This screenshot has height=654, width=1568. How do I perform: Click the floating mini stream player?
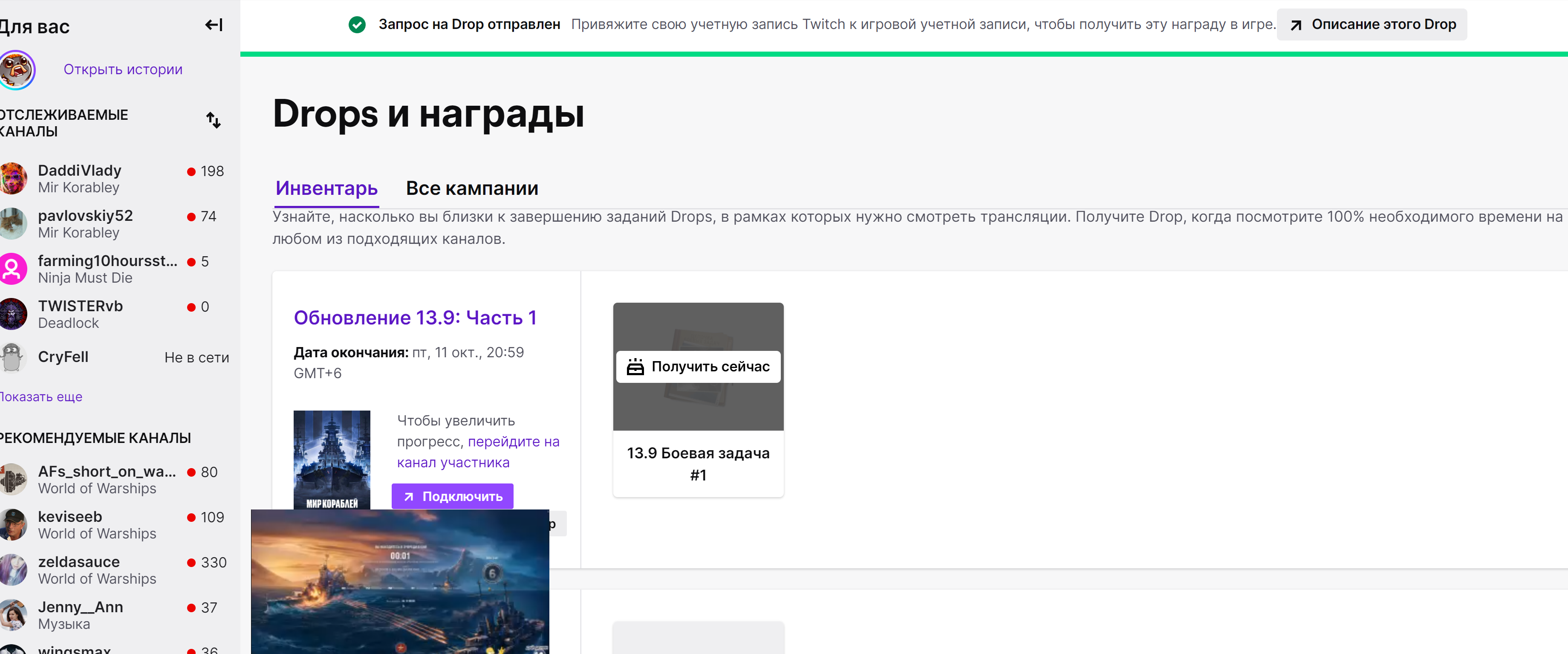click(x=400, y=582)
